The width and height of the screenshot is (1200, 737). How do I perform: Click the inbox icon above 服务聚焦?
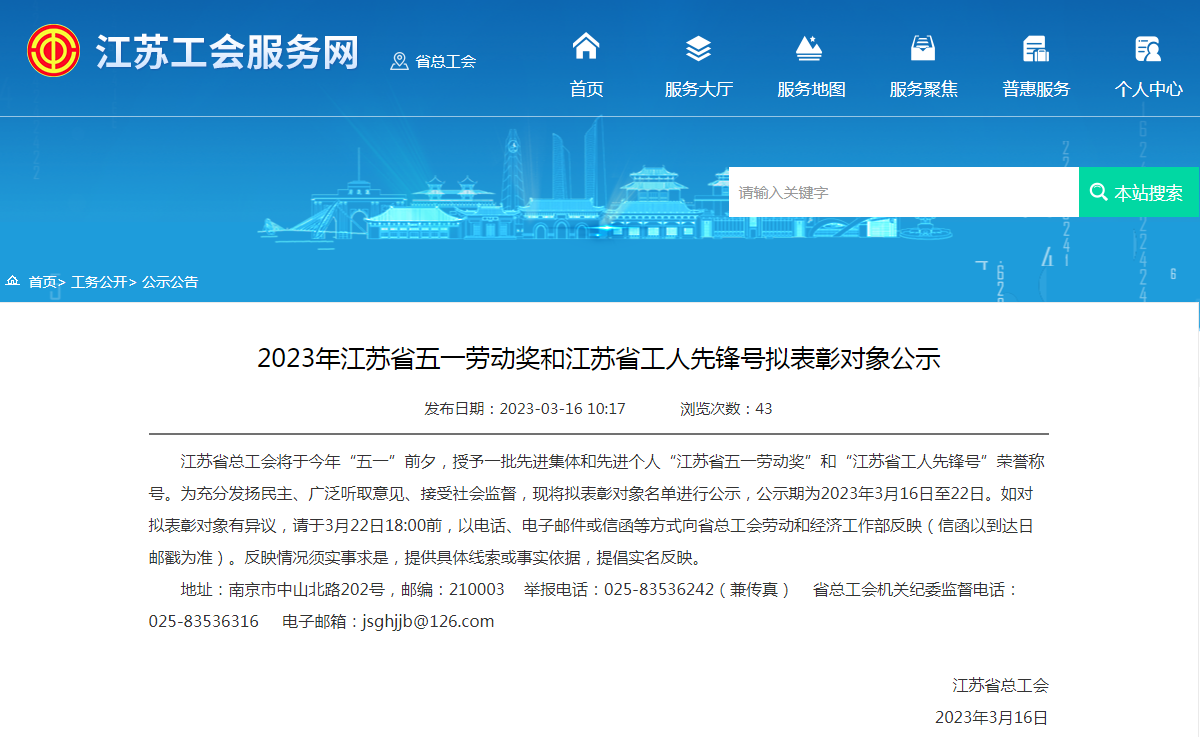923,47
